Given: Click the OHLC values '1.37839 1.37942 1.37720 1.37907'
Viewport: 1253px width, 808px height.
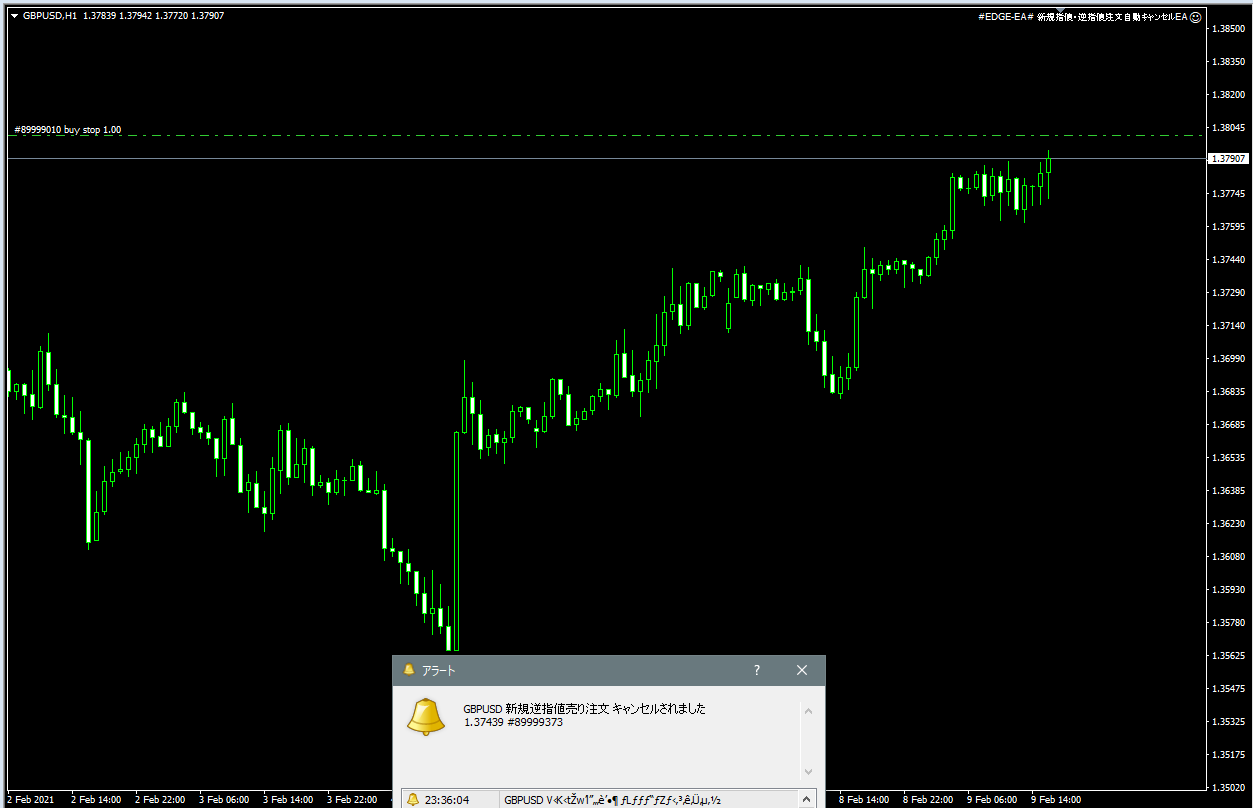Looking at the screenshot, I should pos(154,16).
